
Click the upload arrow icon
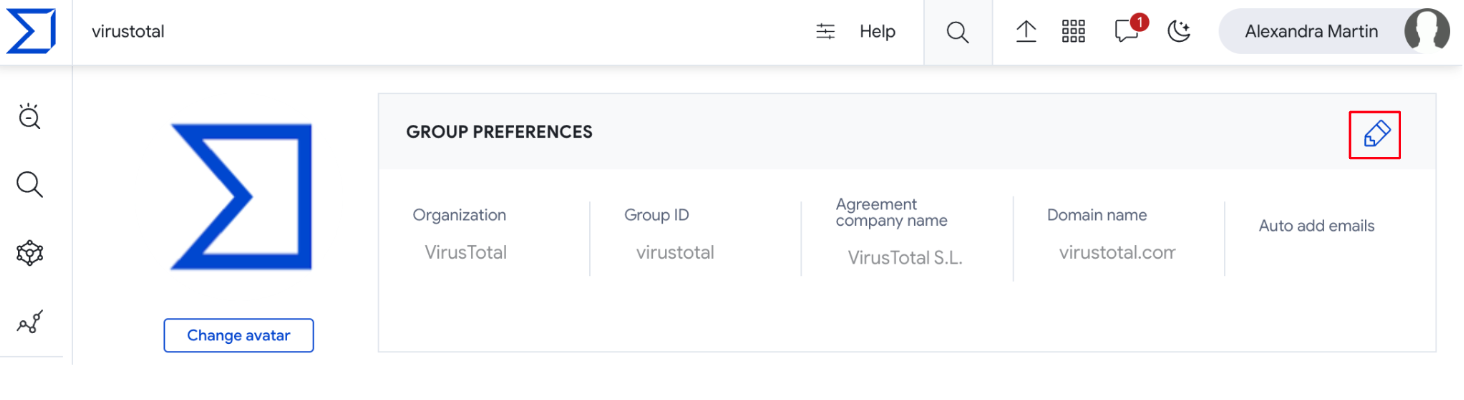[x=1026, y=32]
